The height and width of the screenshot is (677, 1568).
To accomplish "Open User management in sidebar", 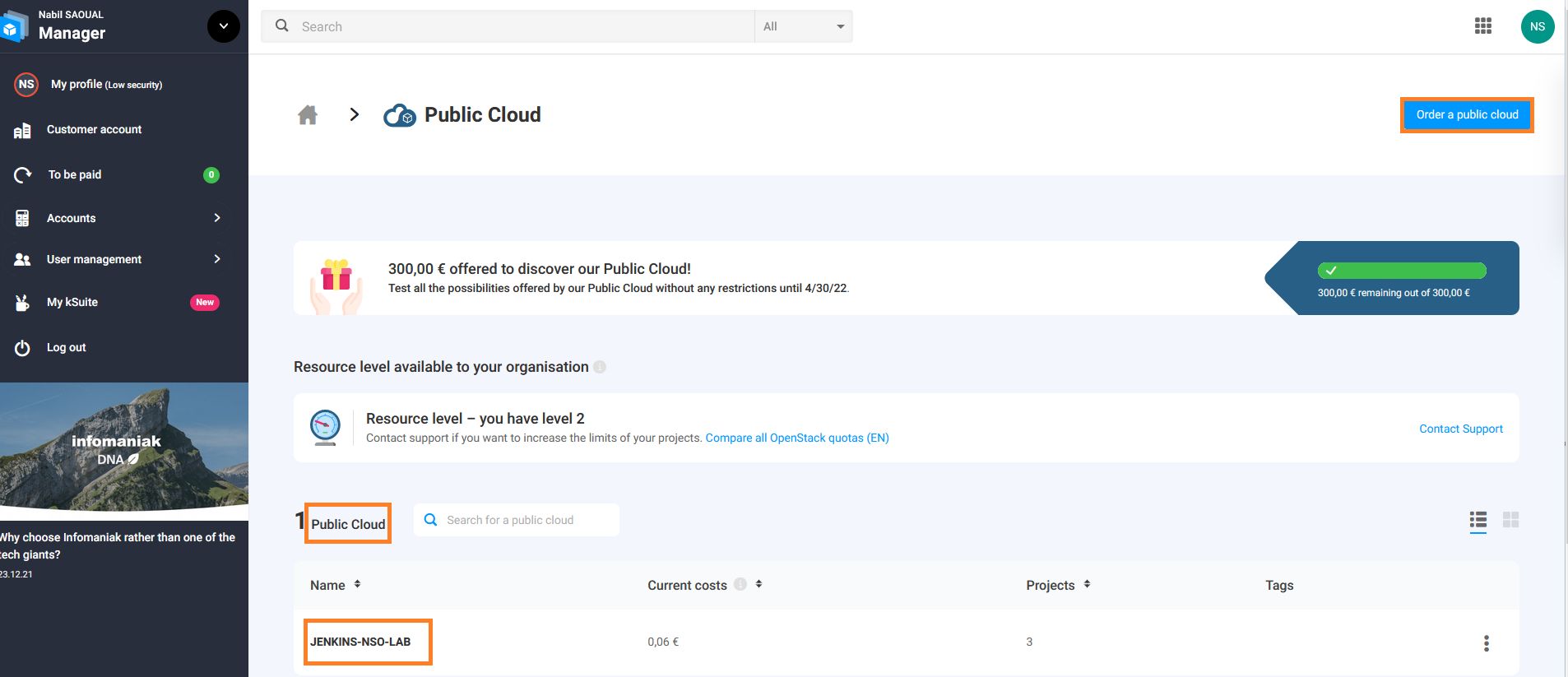I will pyautogui.click(x=94, y=259).
